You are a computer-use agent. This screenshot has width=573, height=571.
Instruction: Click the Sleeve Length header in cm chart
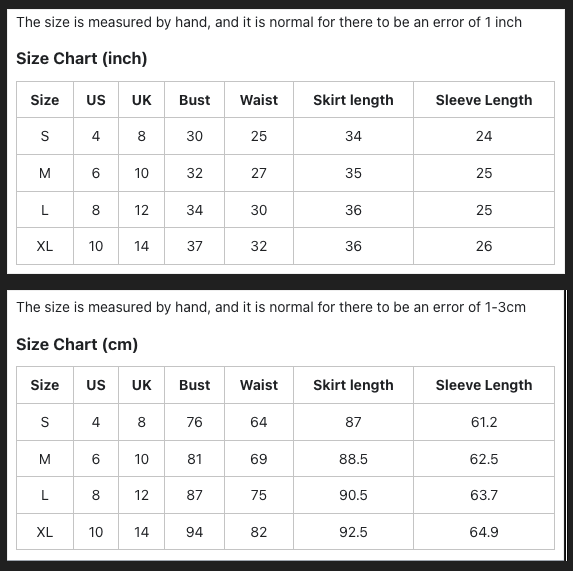coord(484,385)
